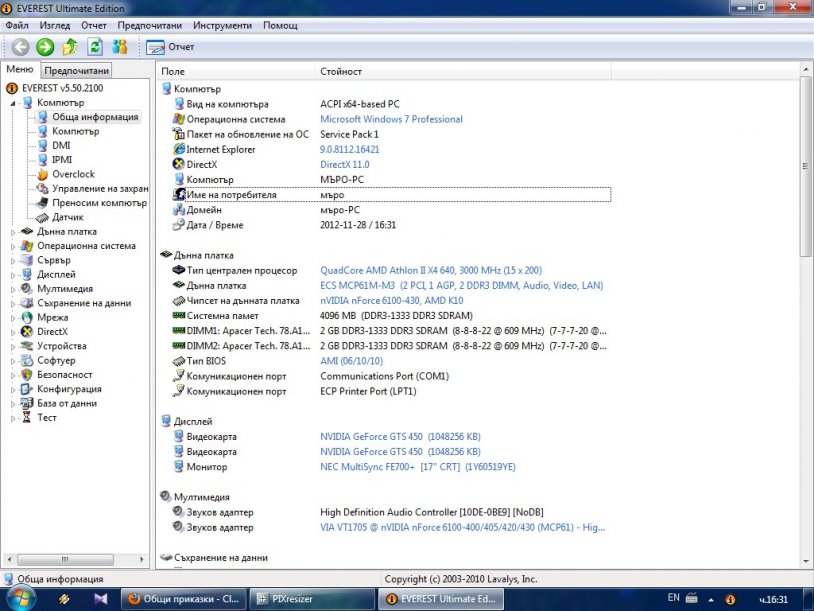Select the DMI tree item
Image resolution: width=814 pixels, height=611 pixels.
(x=61, y=145)
